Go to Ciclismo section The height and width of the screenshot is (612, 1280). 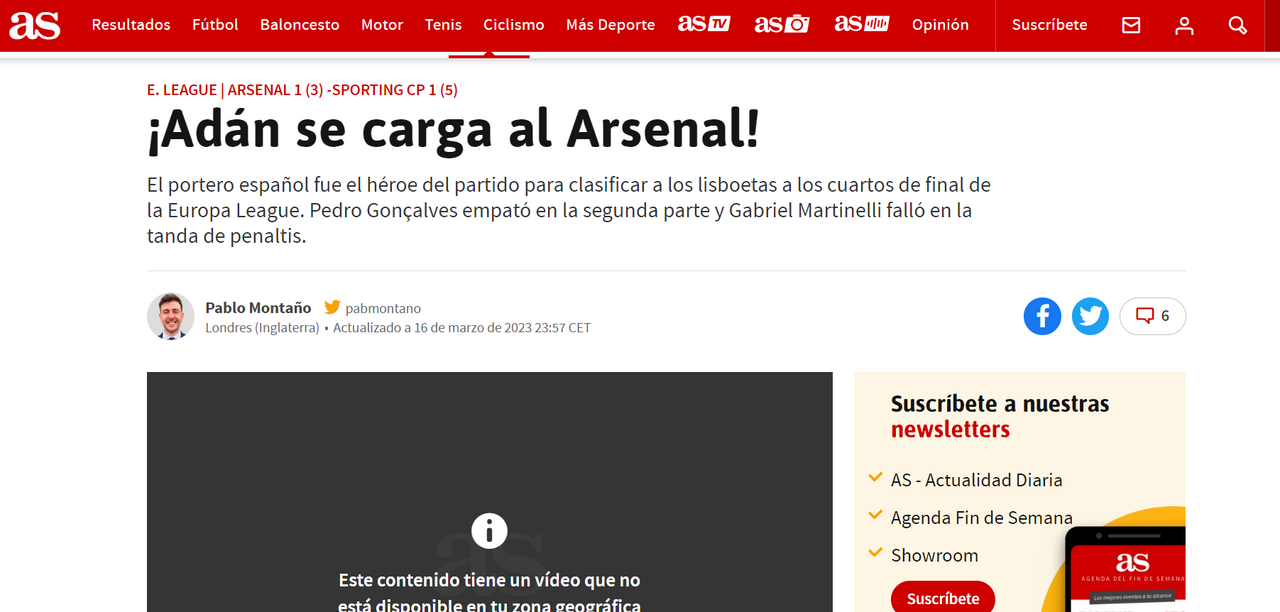coord(514,25)
